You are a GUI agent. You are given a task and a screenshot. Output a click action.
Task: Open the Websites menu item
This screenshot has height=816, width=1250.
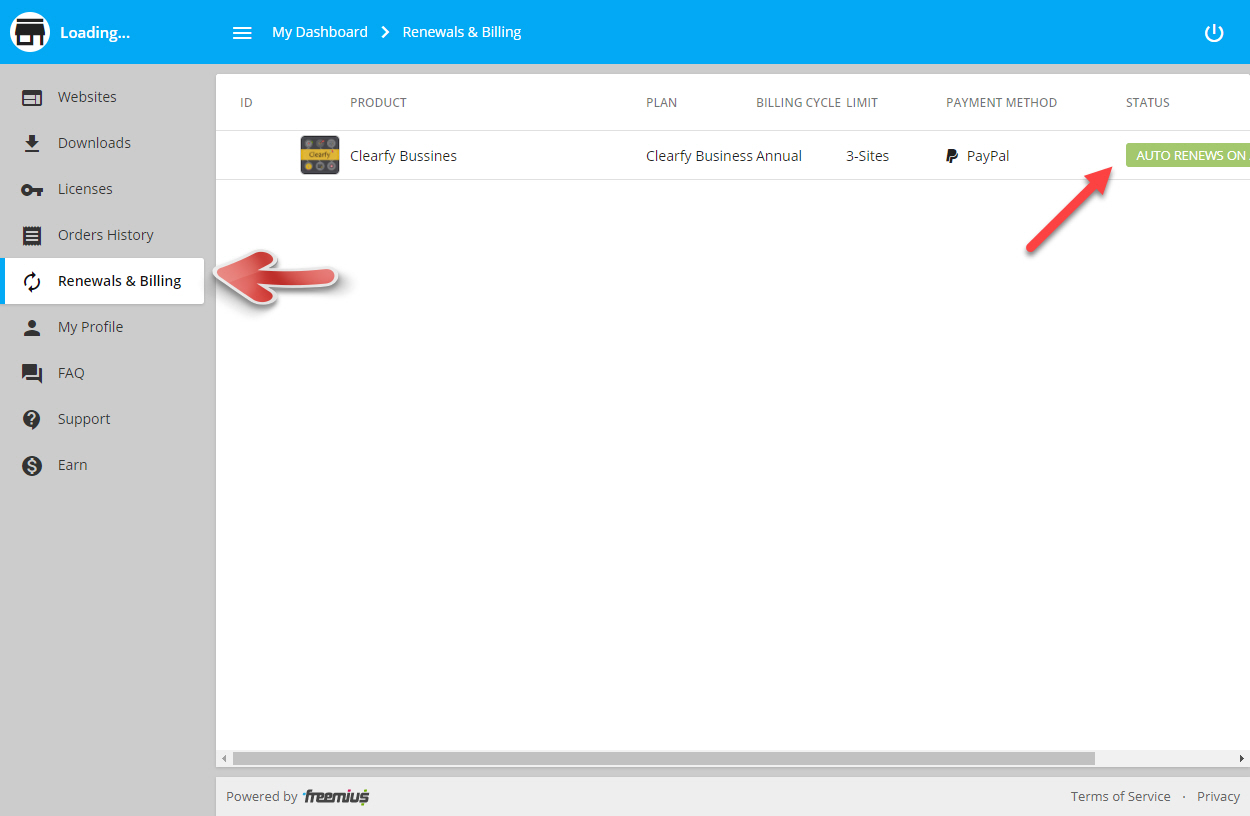pos(102,97)
